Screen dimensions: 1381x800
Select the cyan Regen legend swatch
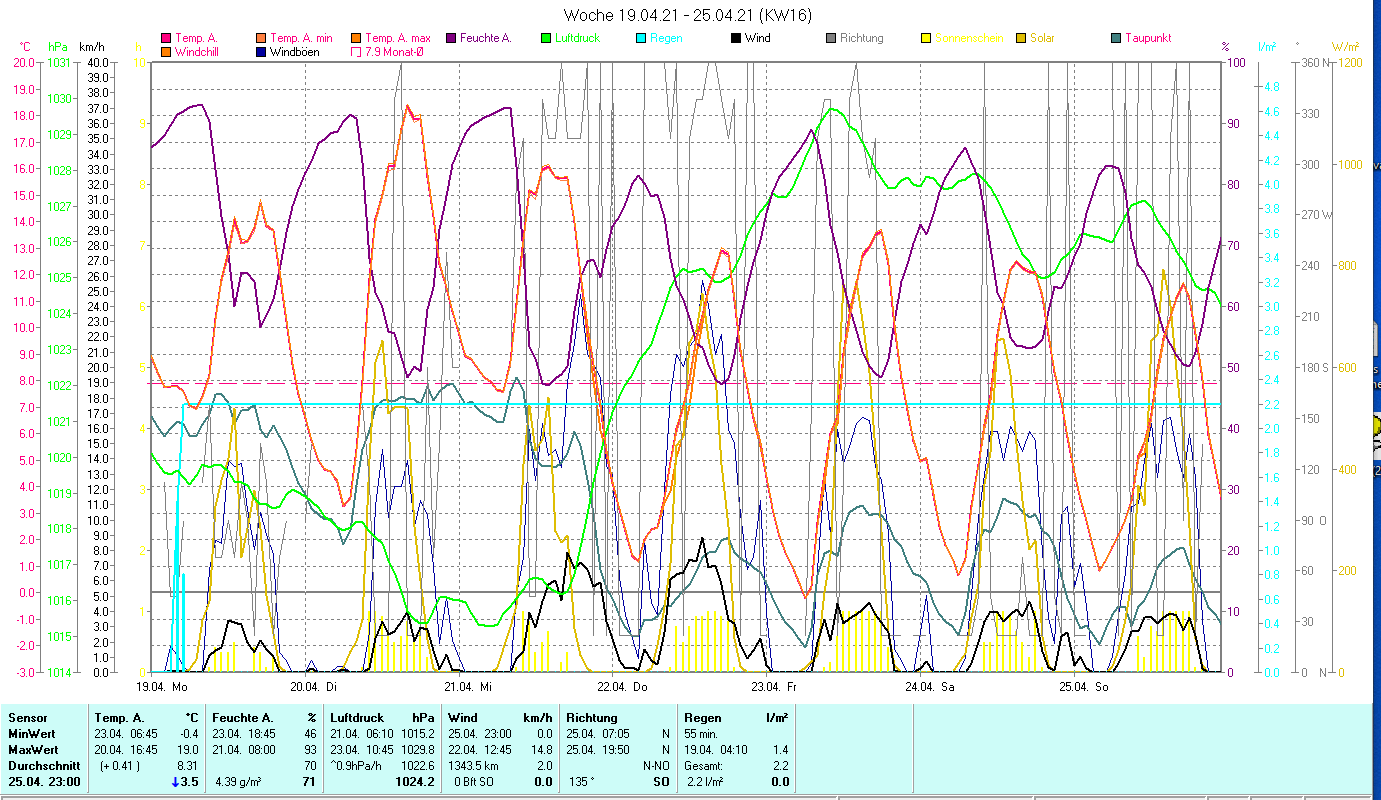coord(640,38)
